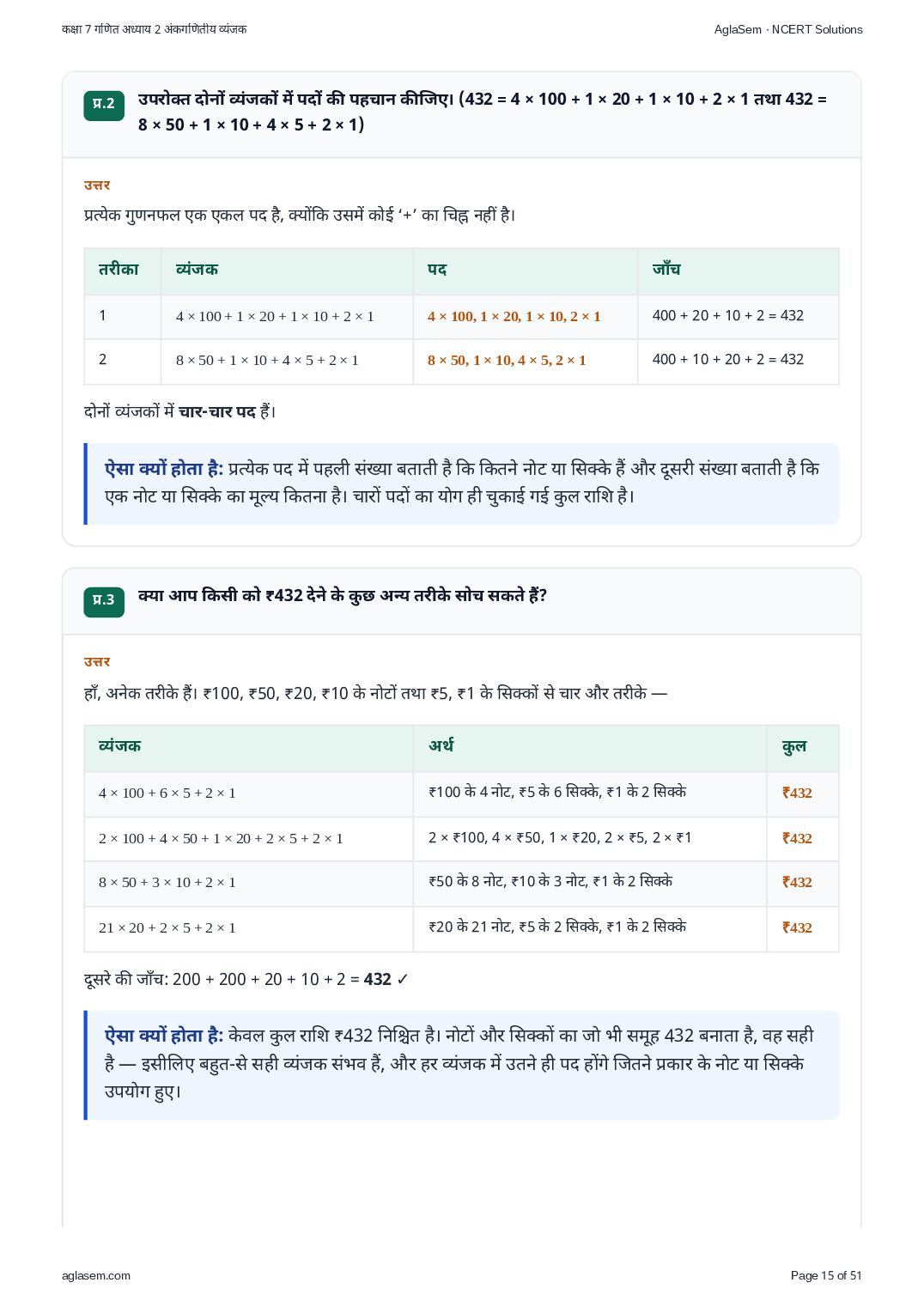
Task: Click the AglaSem · NCERT Solutions header text
Action: (787, 29)
